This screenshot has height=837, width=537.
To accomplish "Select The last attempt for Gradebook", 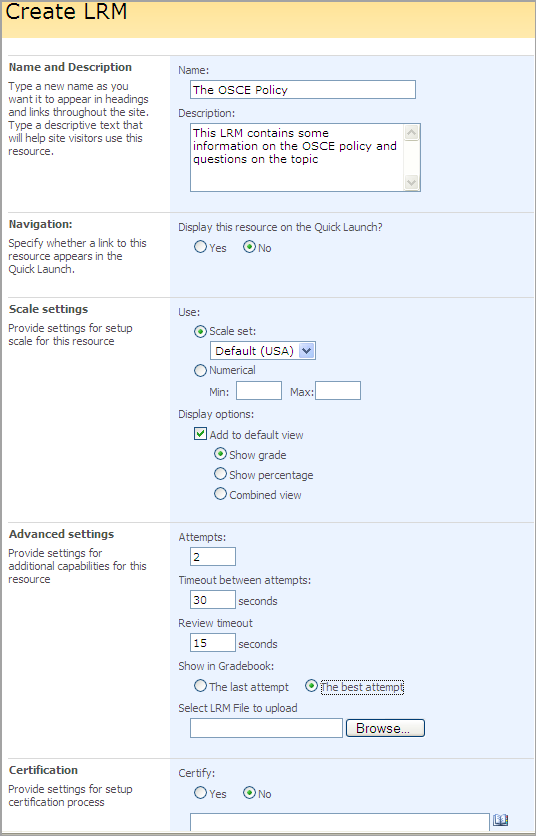I will click(x=200, y=685).
